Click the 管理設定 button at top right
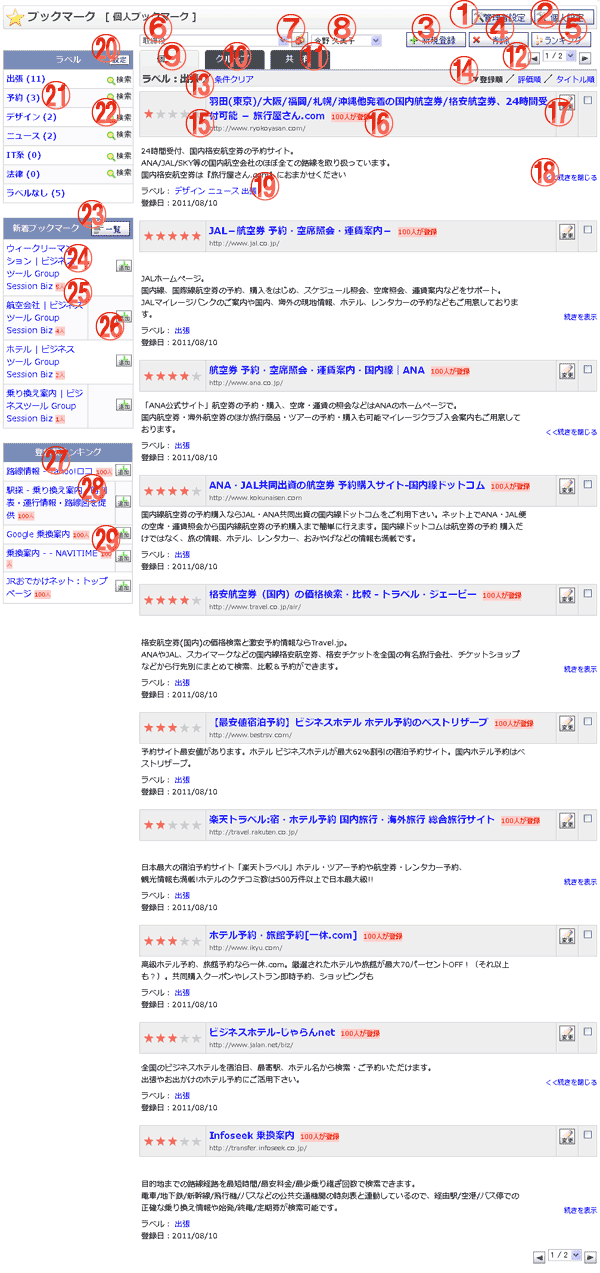Image resolution: width=600 pixels, height=1273 pixels. 501,17
